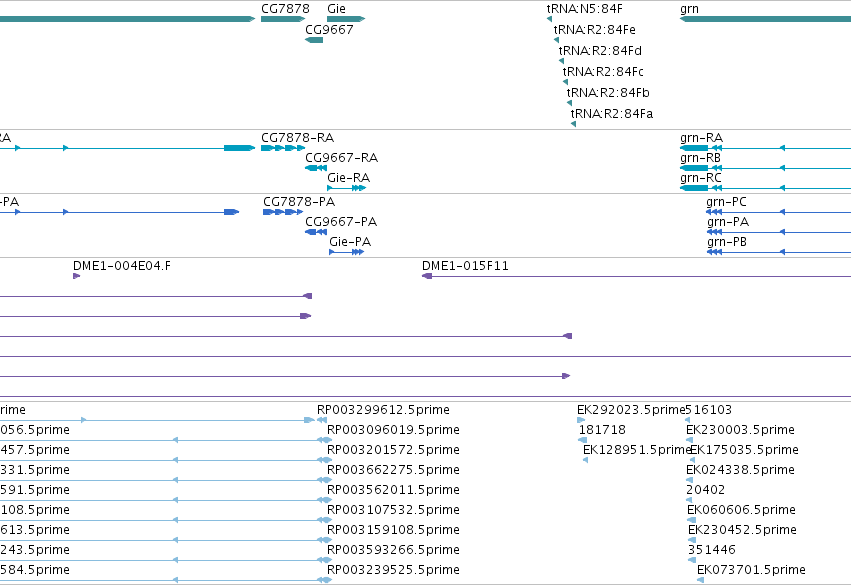Select the grn-RC transcript
Viewport: 851px width, 585px height.
coord(765,188)
